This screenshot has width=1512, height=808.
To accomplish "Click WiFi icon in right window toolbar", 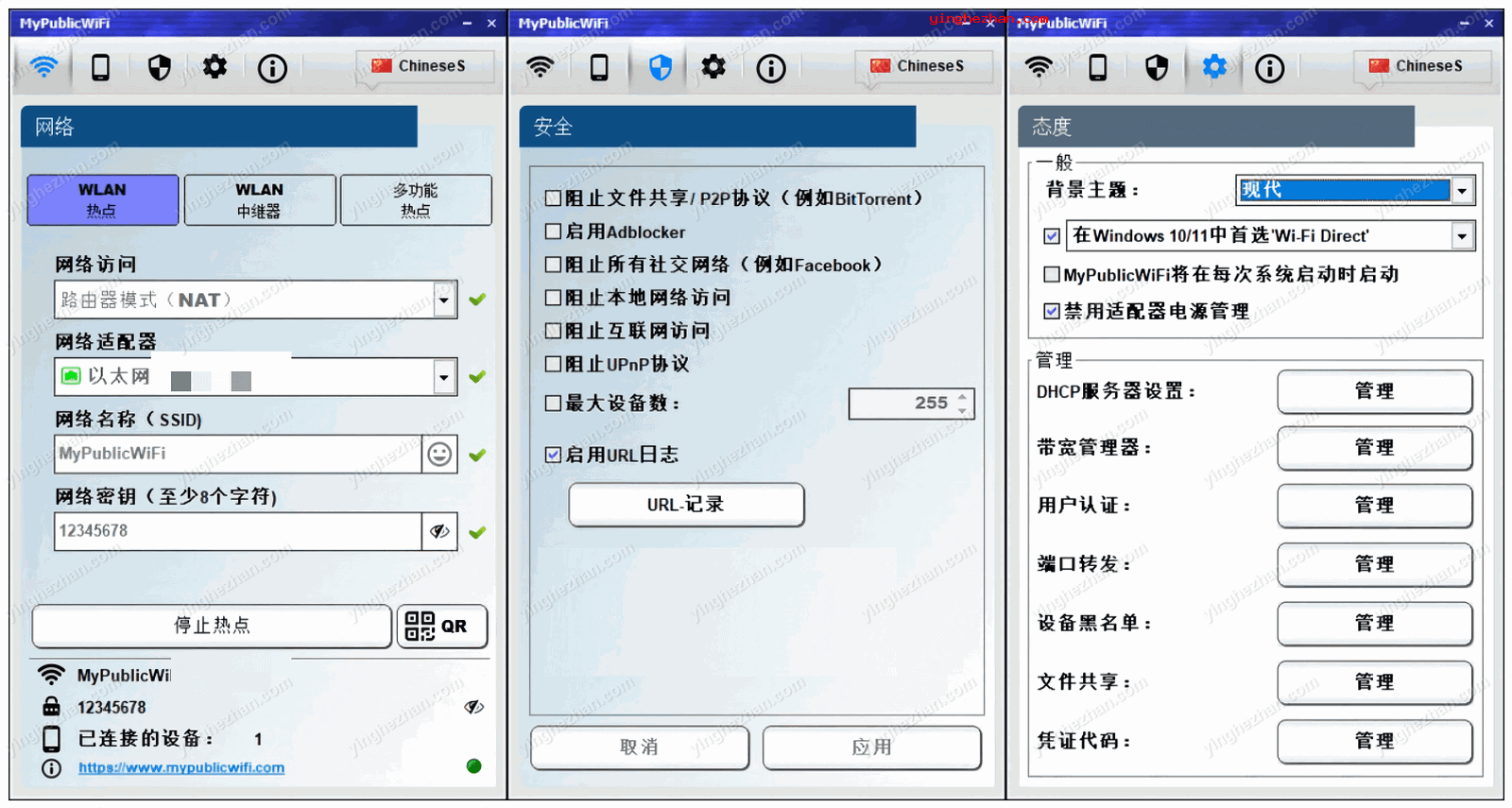I will point(1039,67).
